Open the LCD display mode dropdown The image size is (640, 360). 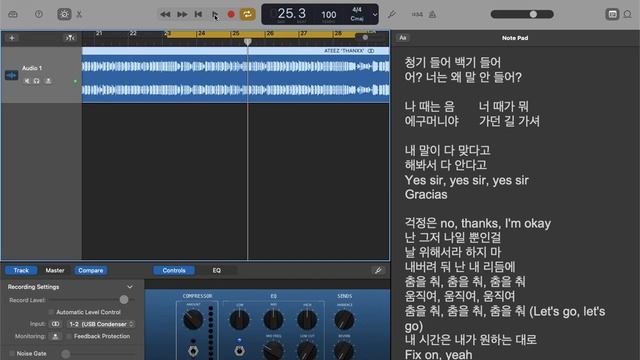pyautogui.click(x=375, y=15)
